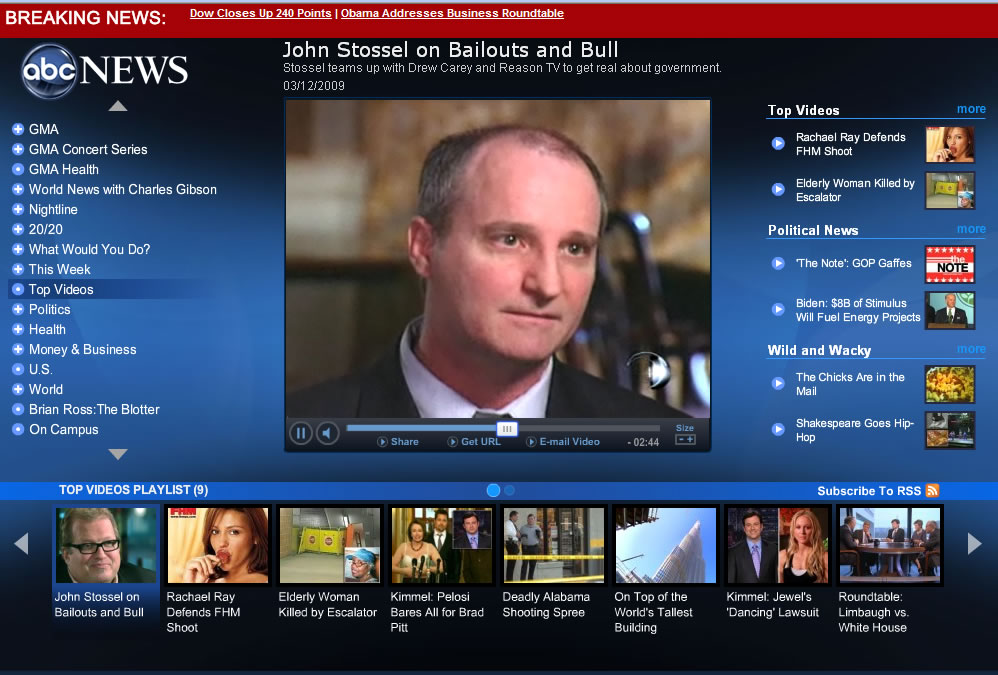Play Shakespeare Goes Hip-Hop play icon

tap(778, 429)
